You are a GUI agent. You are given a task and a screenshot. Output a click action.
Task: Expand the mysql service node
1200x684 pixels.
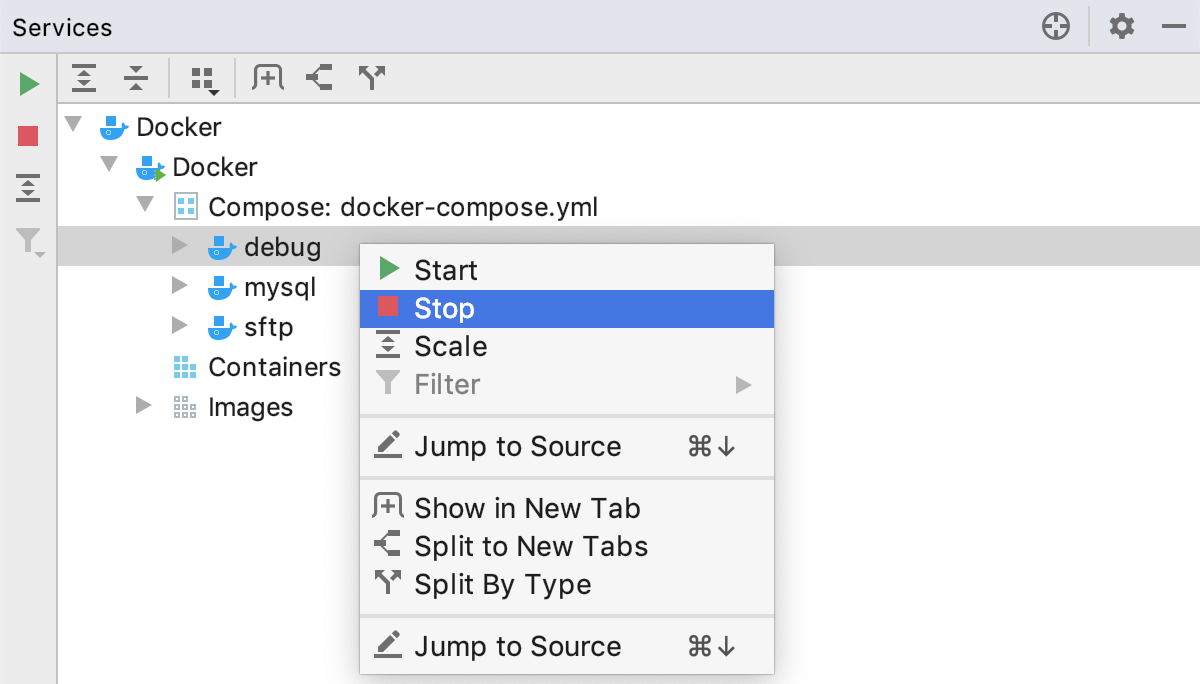click(x=181, y=287)
